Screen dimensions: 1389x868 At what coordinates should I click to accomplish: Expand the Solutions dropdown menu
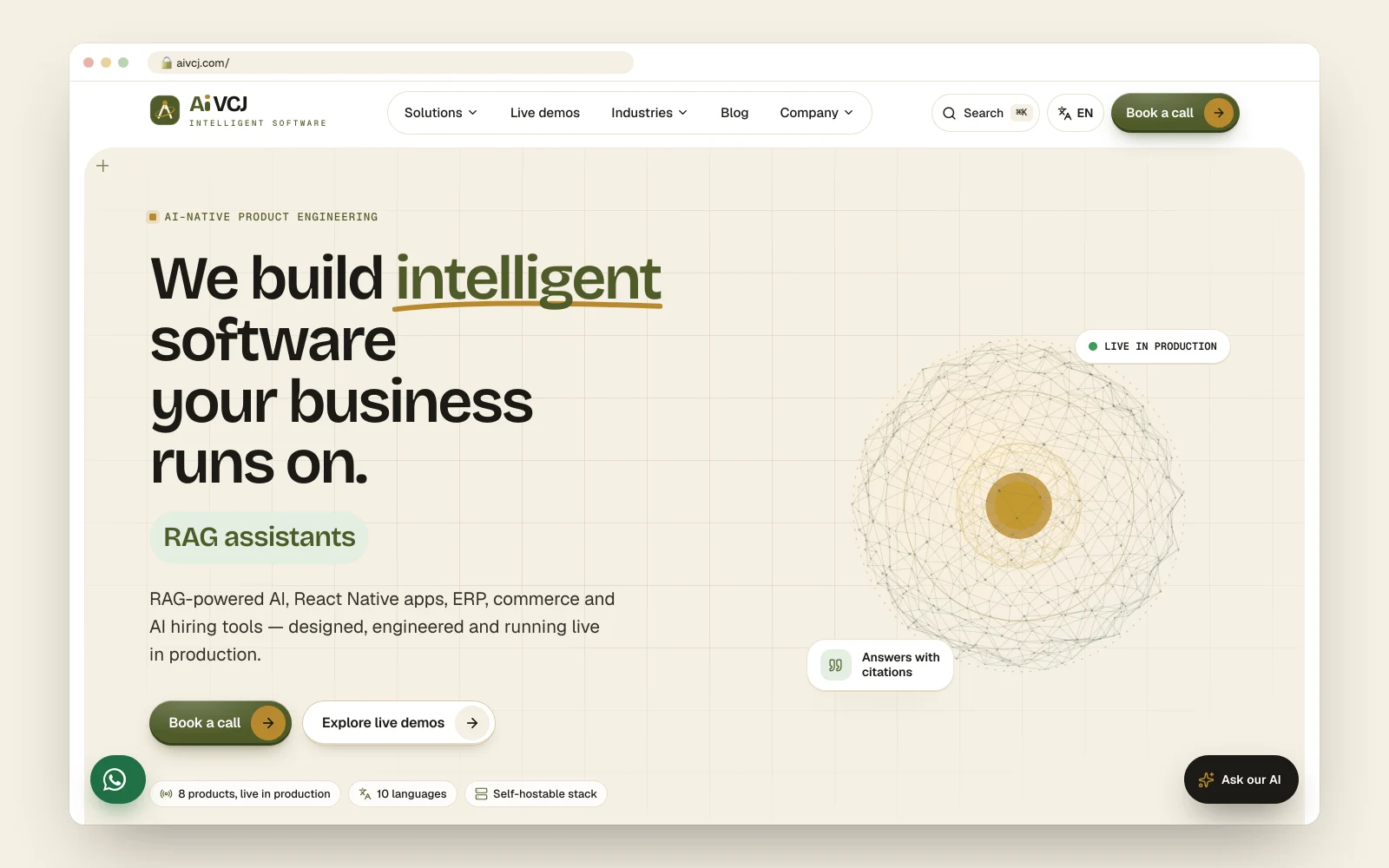tap(441, 113)
